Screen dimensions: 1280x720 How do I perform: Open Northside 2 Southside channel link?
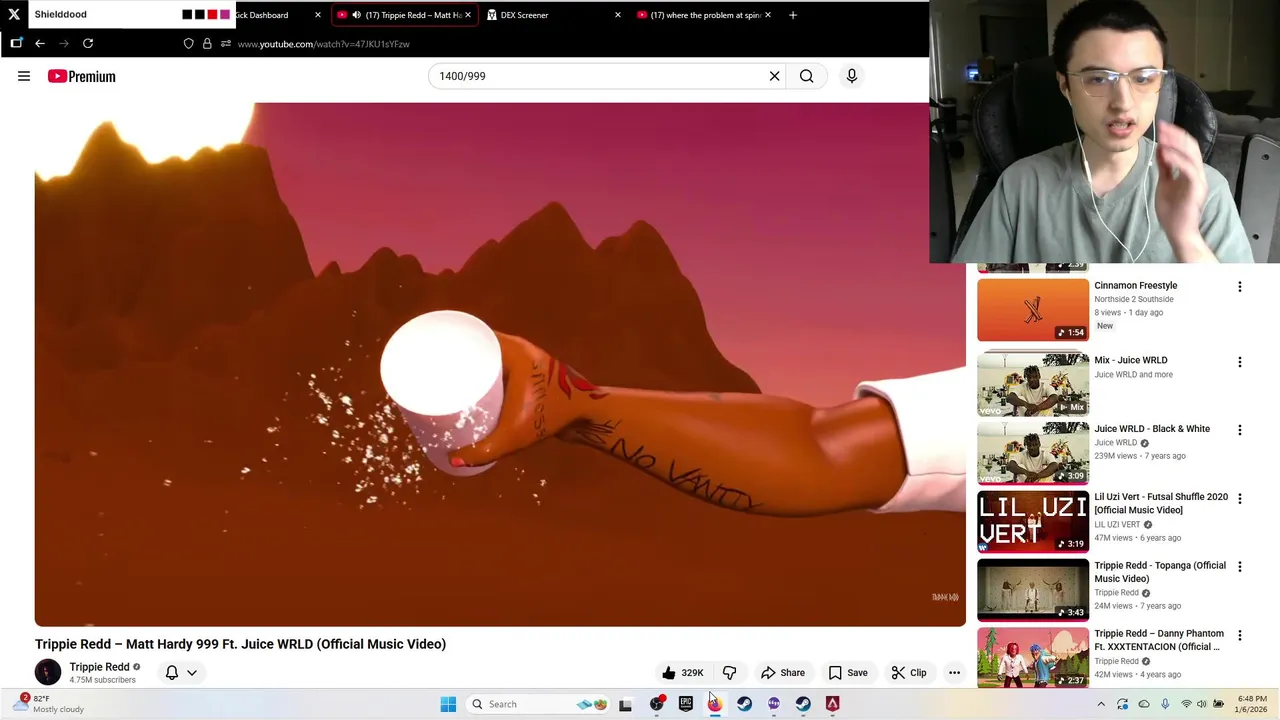[x=1134, y=299]
